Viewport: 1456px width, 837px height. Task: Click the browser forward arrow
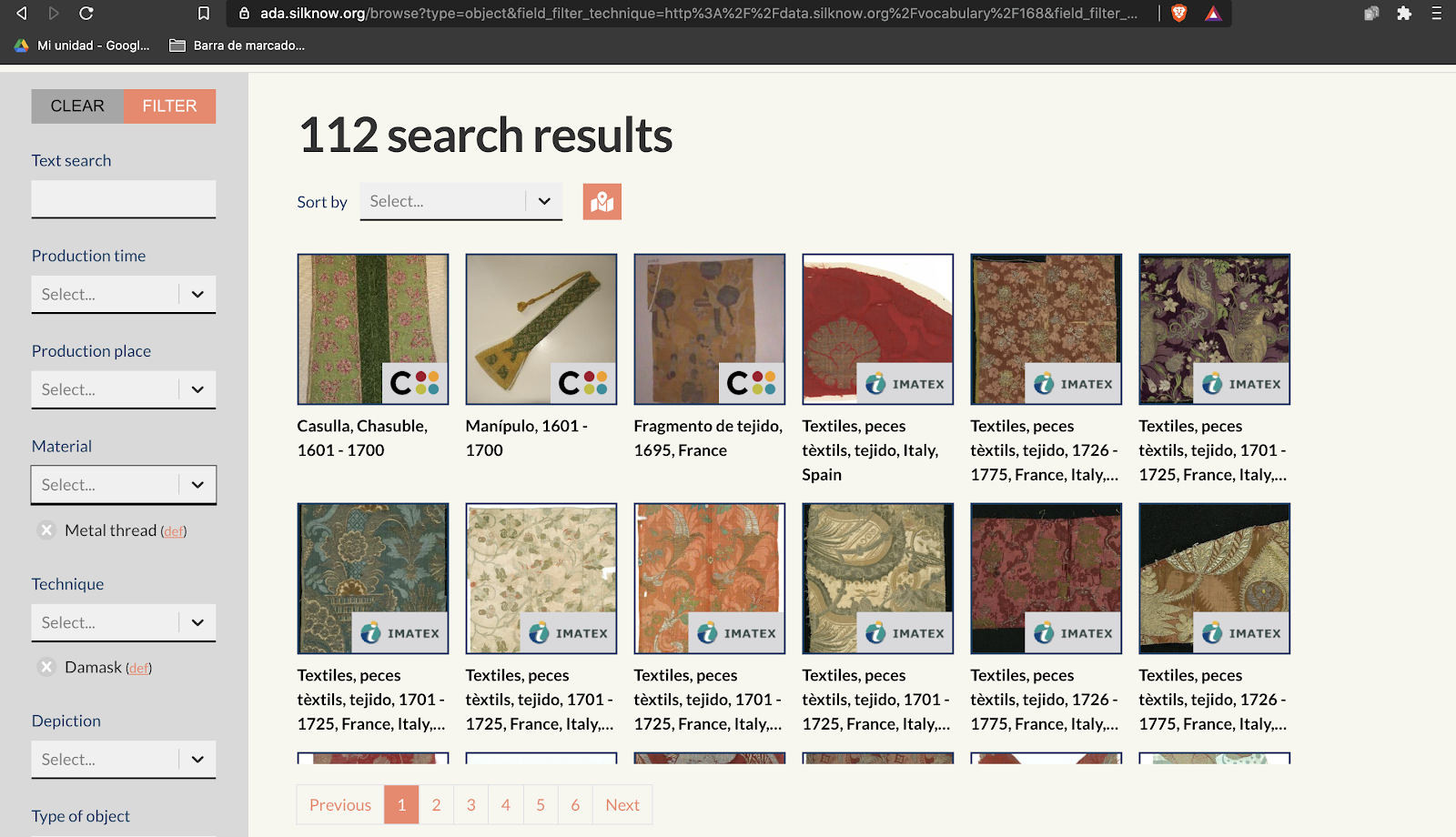(54, 13)
